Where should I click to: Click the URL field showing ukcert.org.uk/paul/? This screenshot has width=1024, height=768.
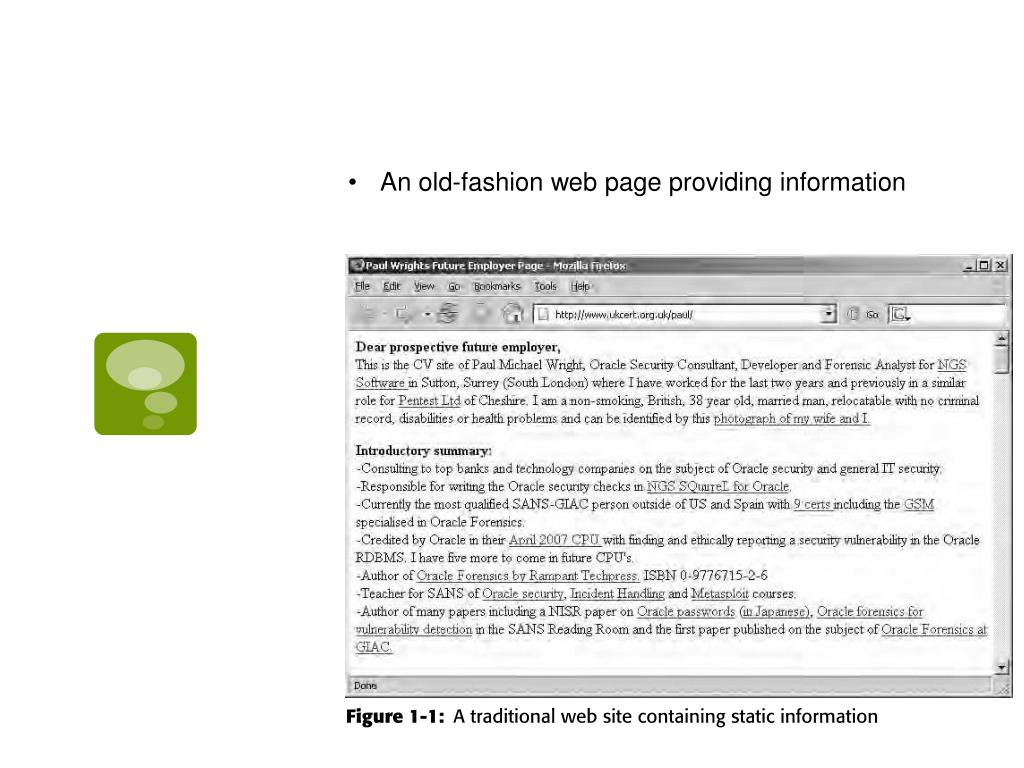(x=686, y=315)
